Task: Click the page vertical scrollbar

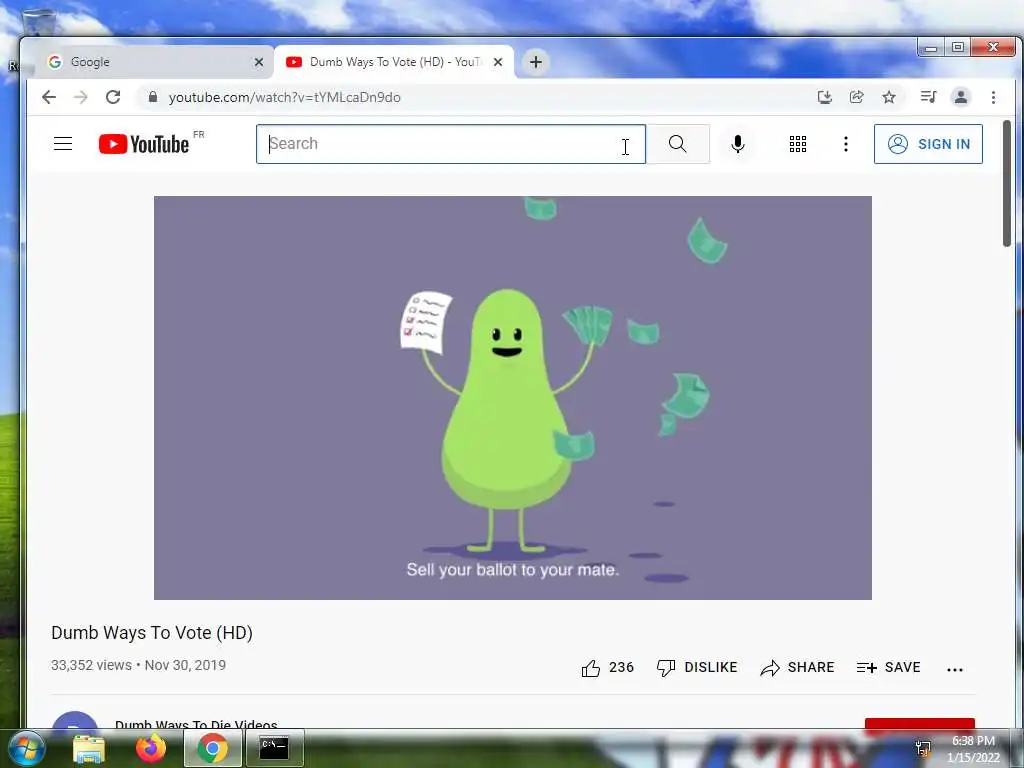Action: pyautogui.click(x=1007, y=183)
